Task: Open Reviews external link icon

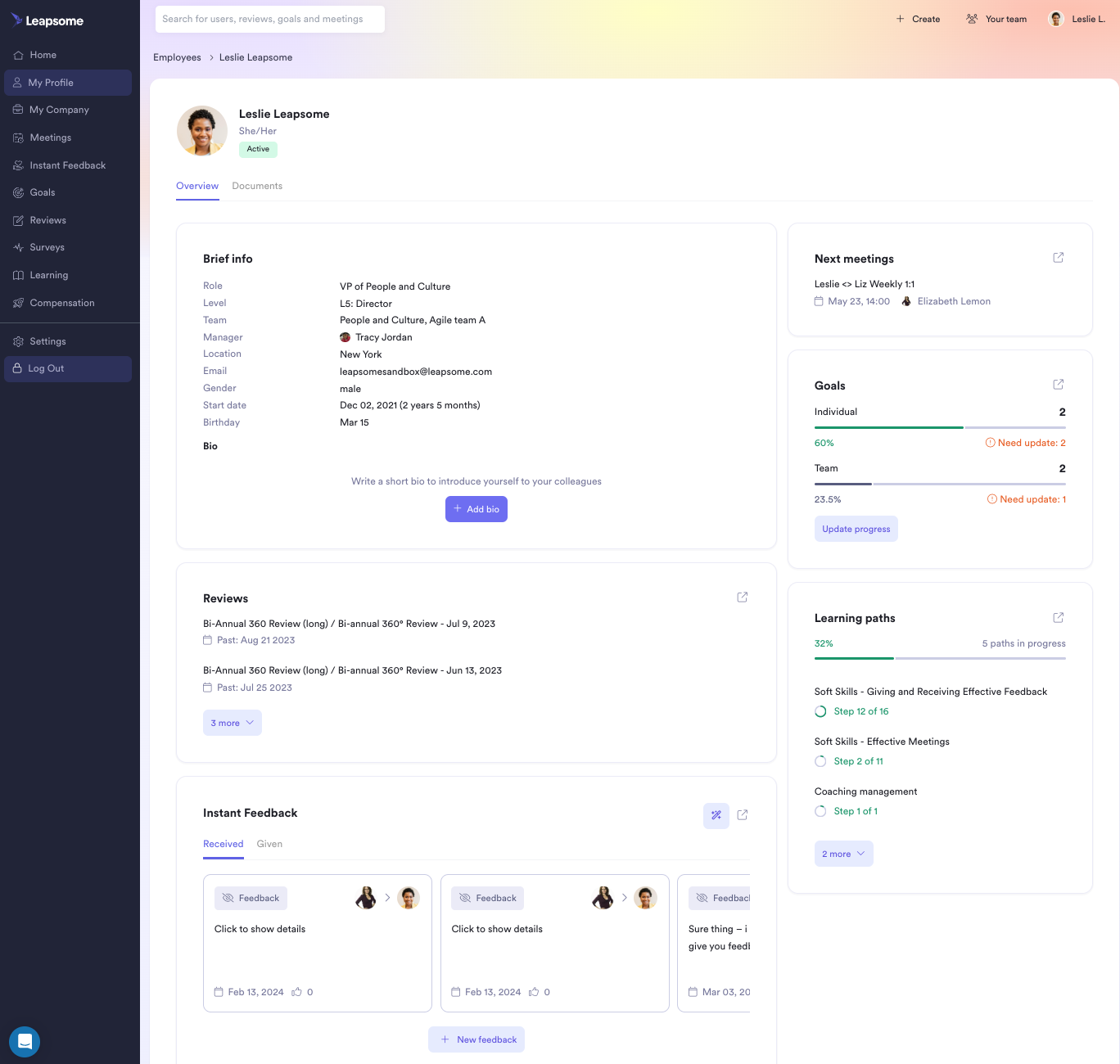Action: (742, 597)
